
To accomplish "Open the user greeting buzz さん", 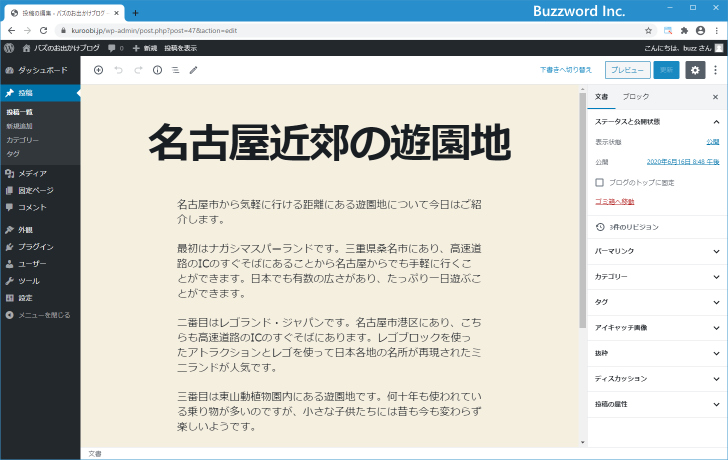I will (683, 48).
